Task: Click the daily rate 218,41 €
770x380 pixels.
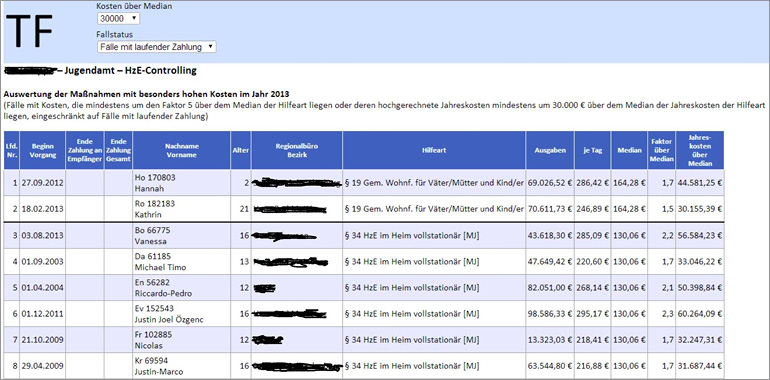Action: (x=593, y=340)
